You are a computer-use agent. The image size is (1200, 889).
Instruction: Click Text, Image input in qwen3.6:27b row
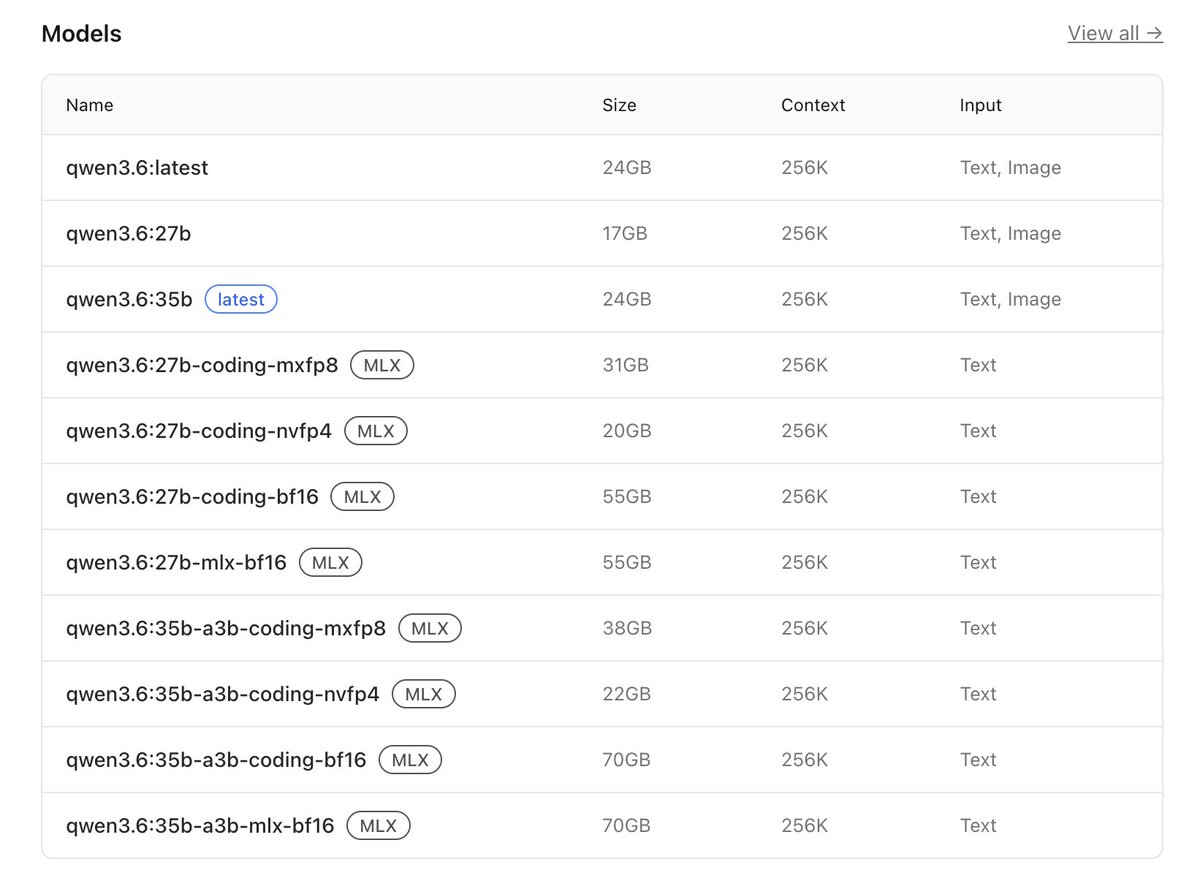tap(1011, 234)
